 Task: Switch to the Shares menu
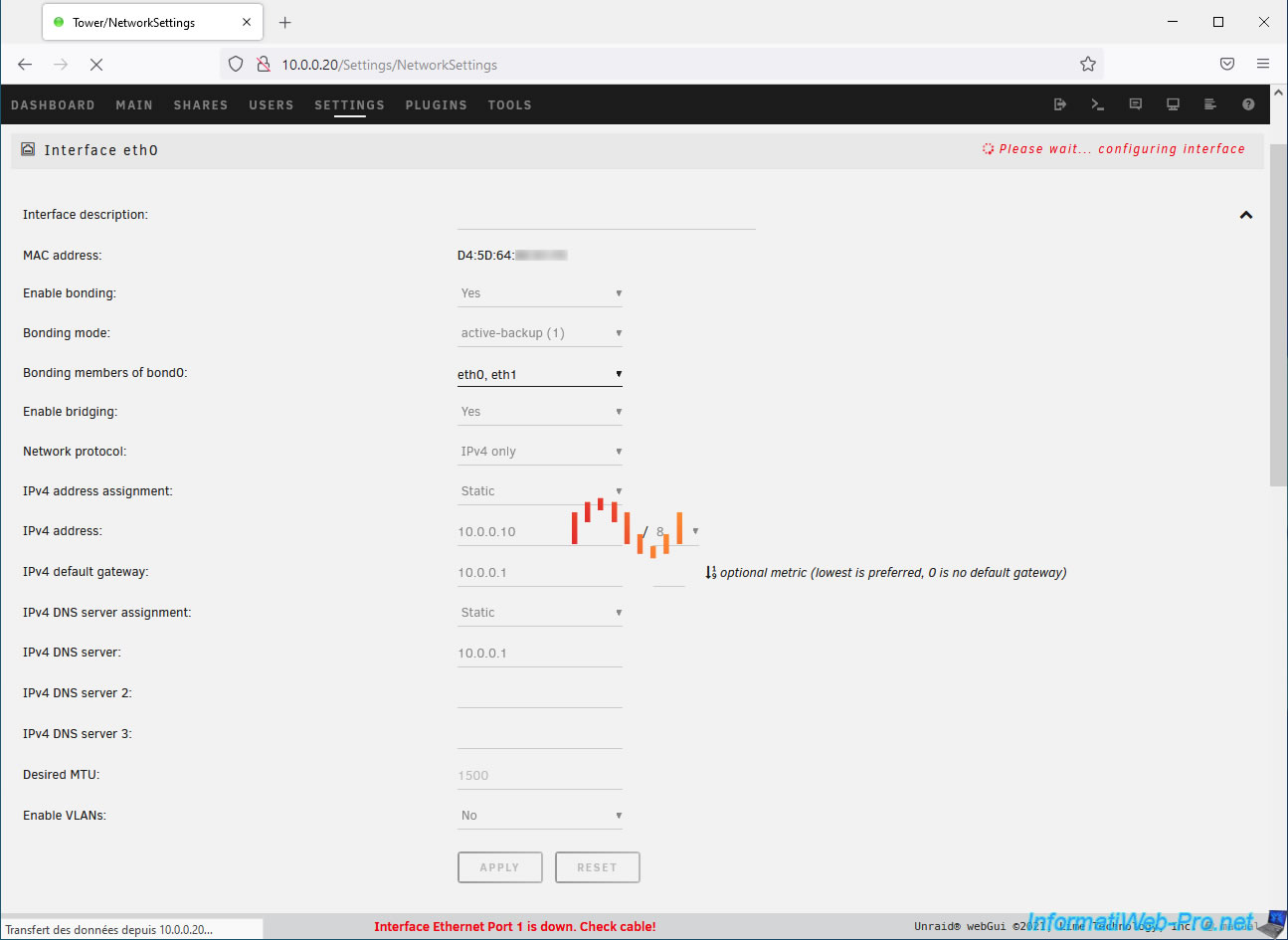pyautogui.click(x=201, y=105)
